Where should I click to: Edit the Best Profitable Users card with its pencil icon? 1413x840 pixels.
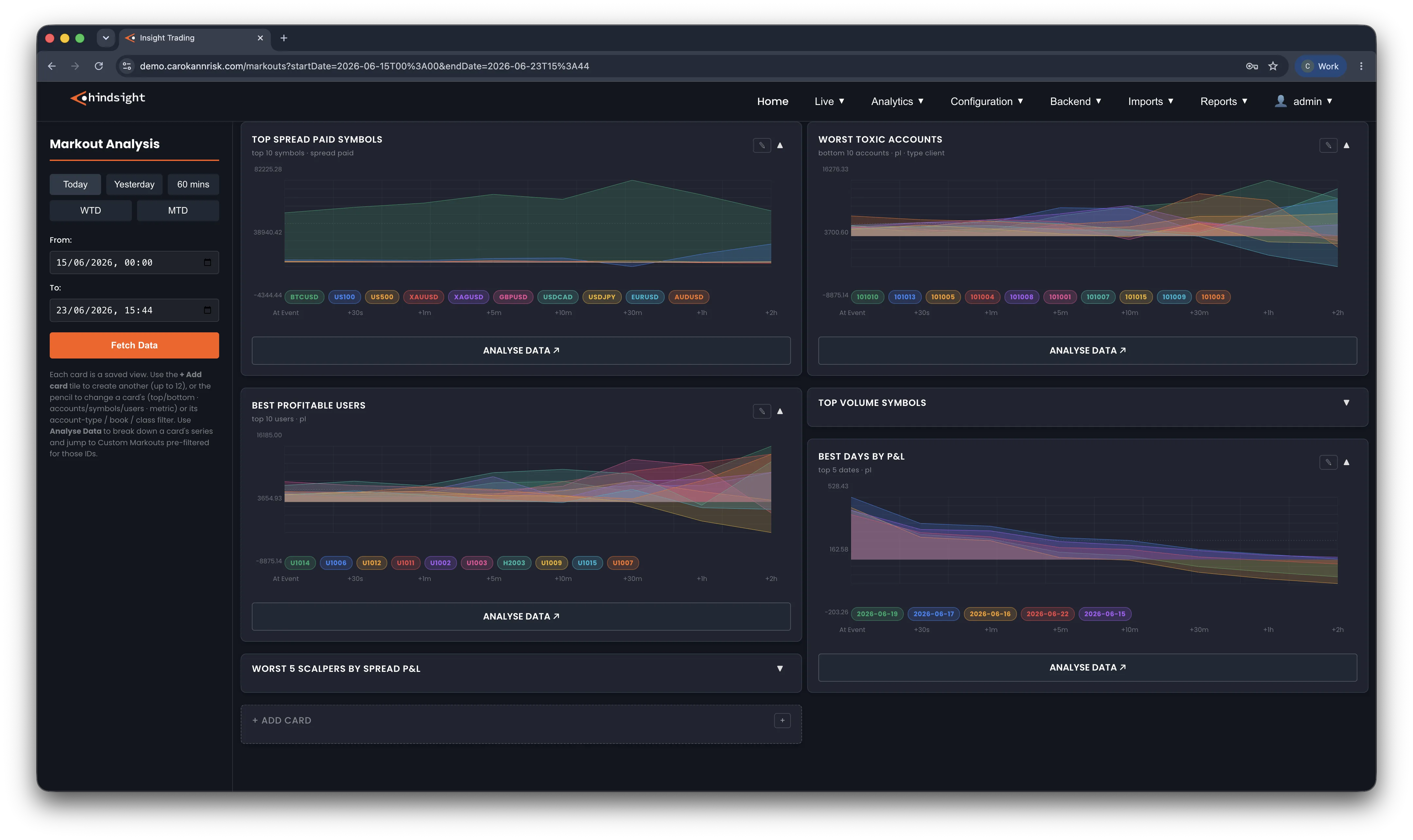point(762,411)
